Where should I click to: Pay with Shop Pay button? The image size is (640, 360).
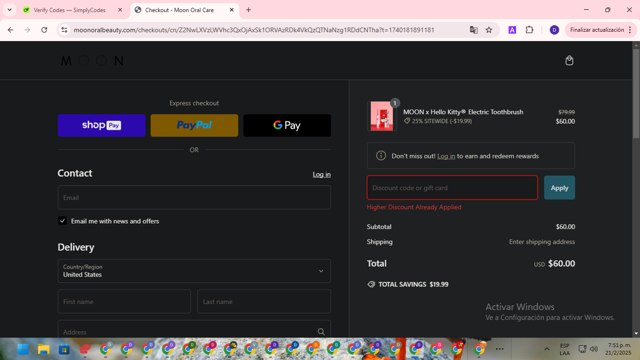pos(102,125)
